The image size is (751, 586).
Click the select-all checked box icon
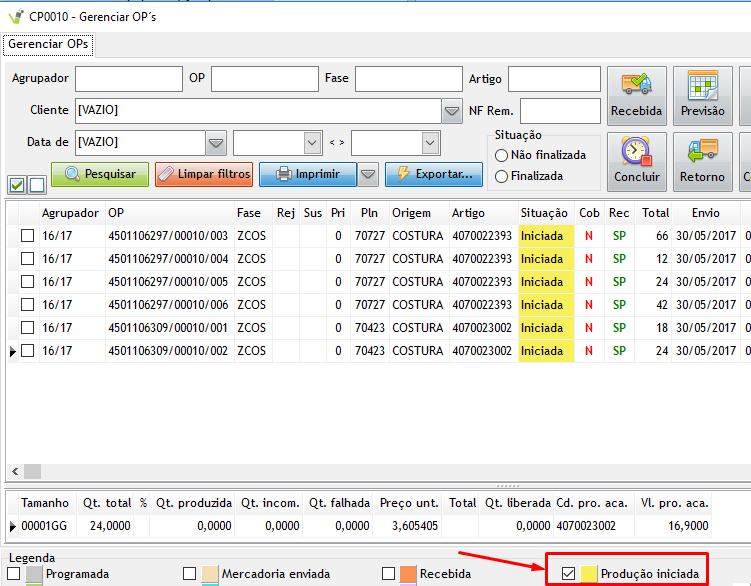(x=17, y=184)
